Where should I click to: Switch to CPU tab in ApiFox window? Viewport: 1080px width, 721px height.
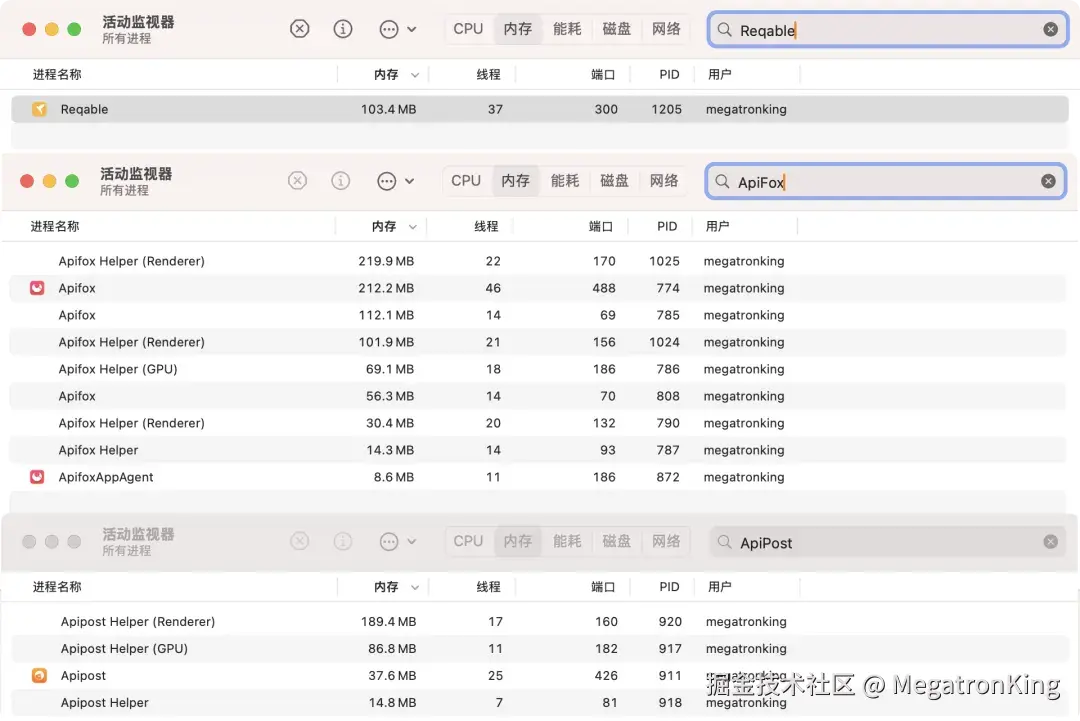(466, 180)
